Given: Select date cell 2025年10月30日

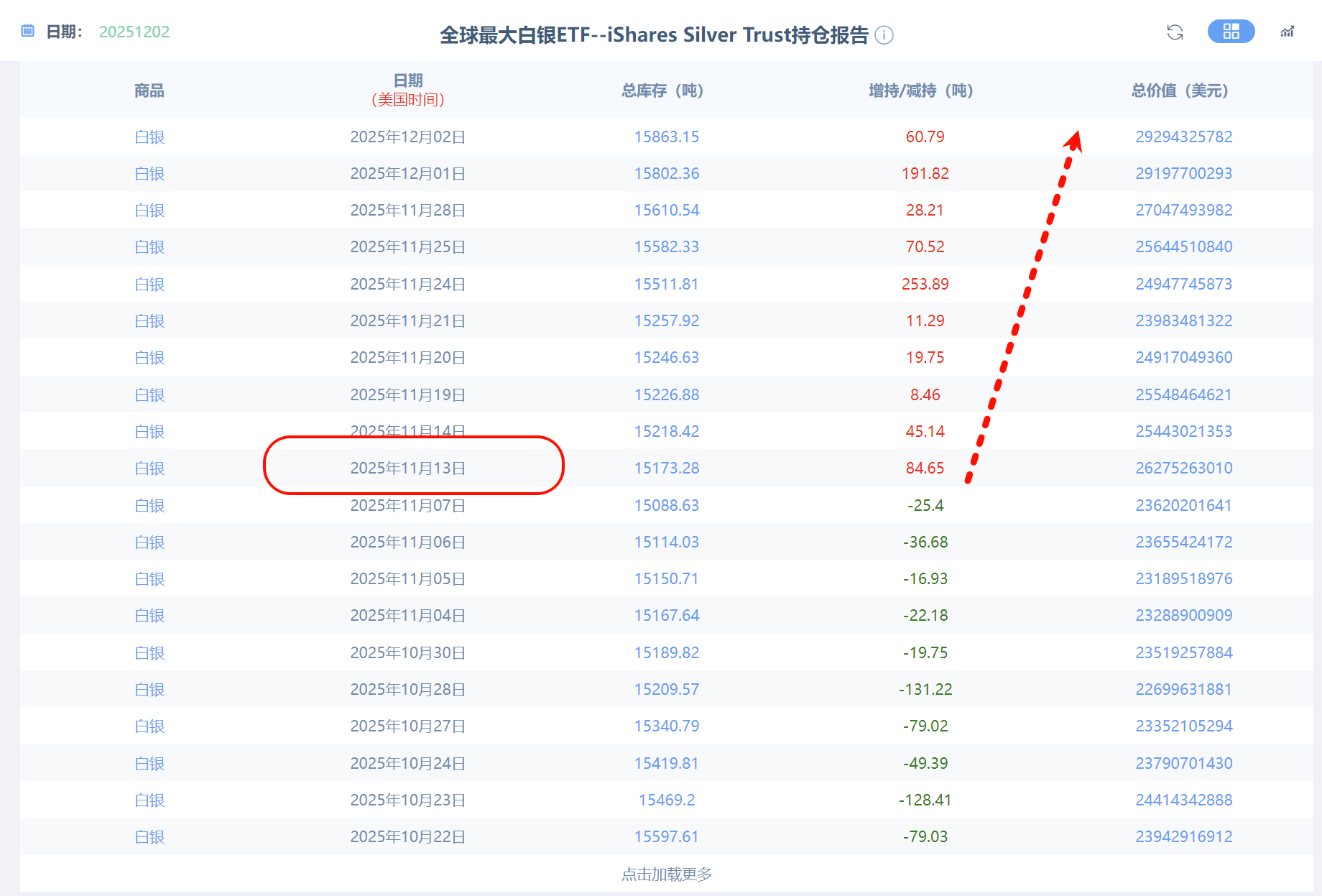Looking at the screenshot, I should tap(408, 652).
